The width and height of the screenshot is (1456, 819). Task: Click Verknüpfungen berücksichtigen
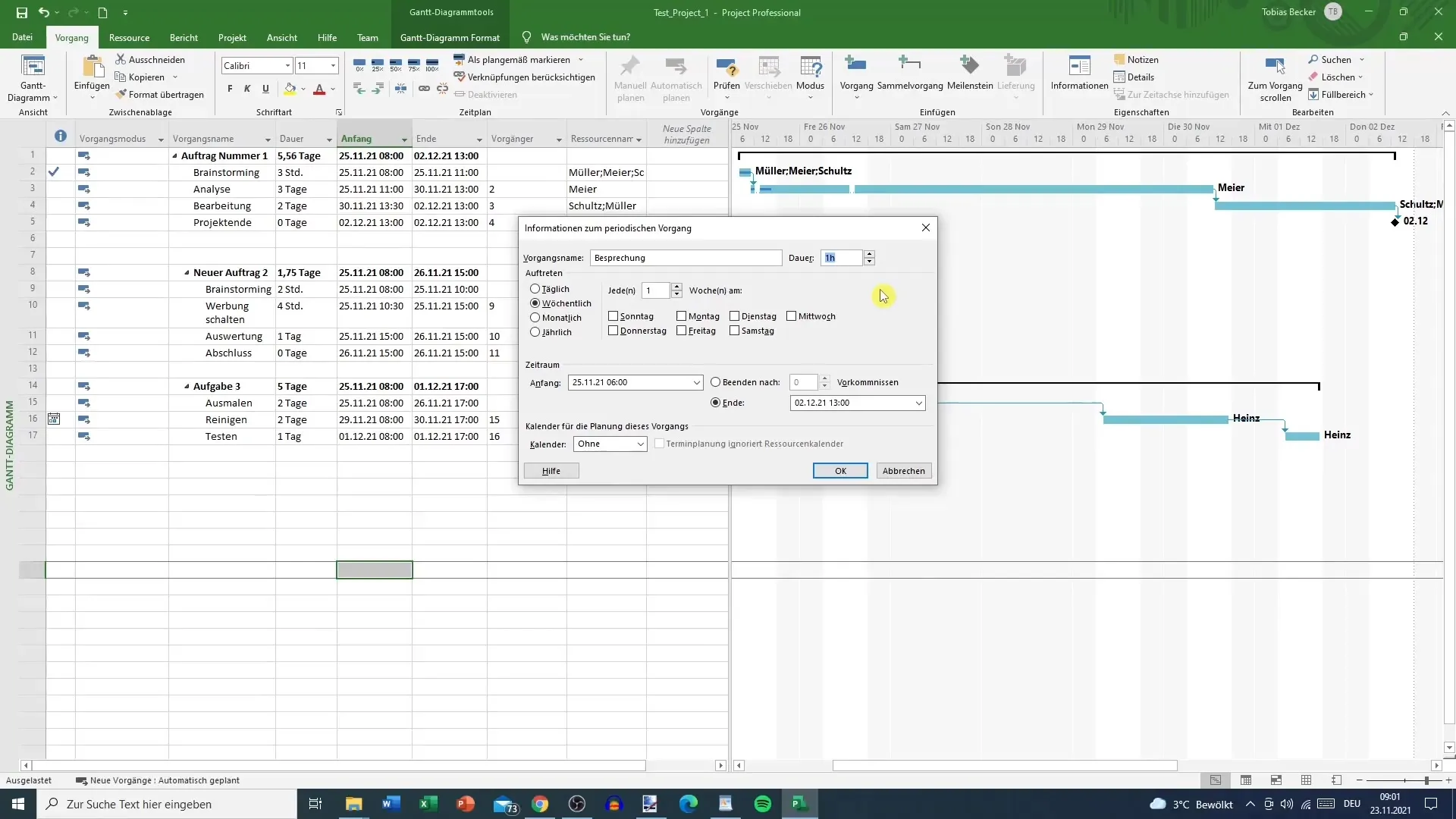click(524, 77)
